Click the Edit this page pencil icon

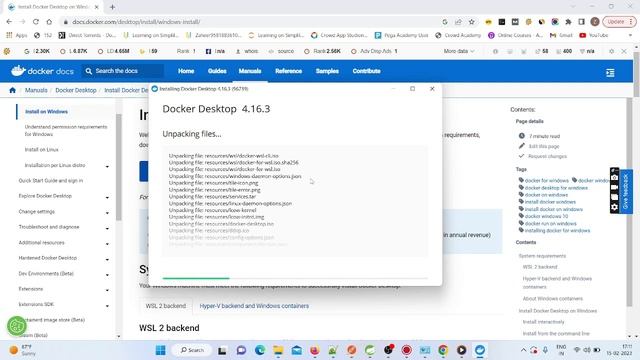coord(522,146)
